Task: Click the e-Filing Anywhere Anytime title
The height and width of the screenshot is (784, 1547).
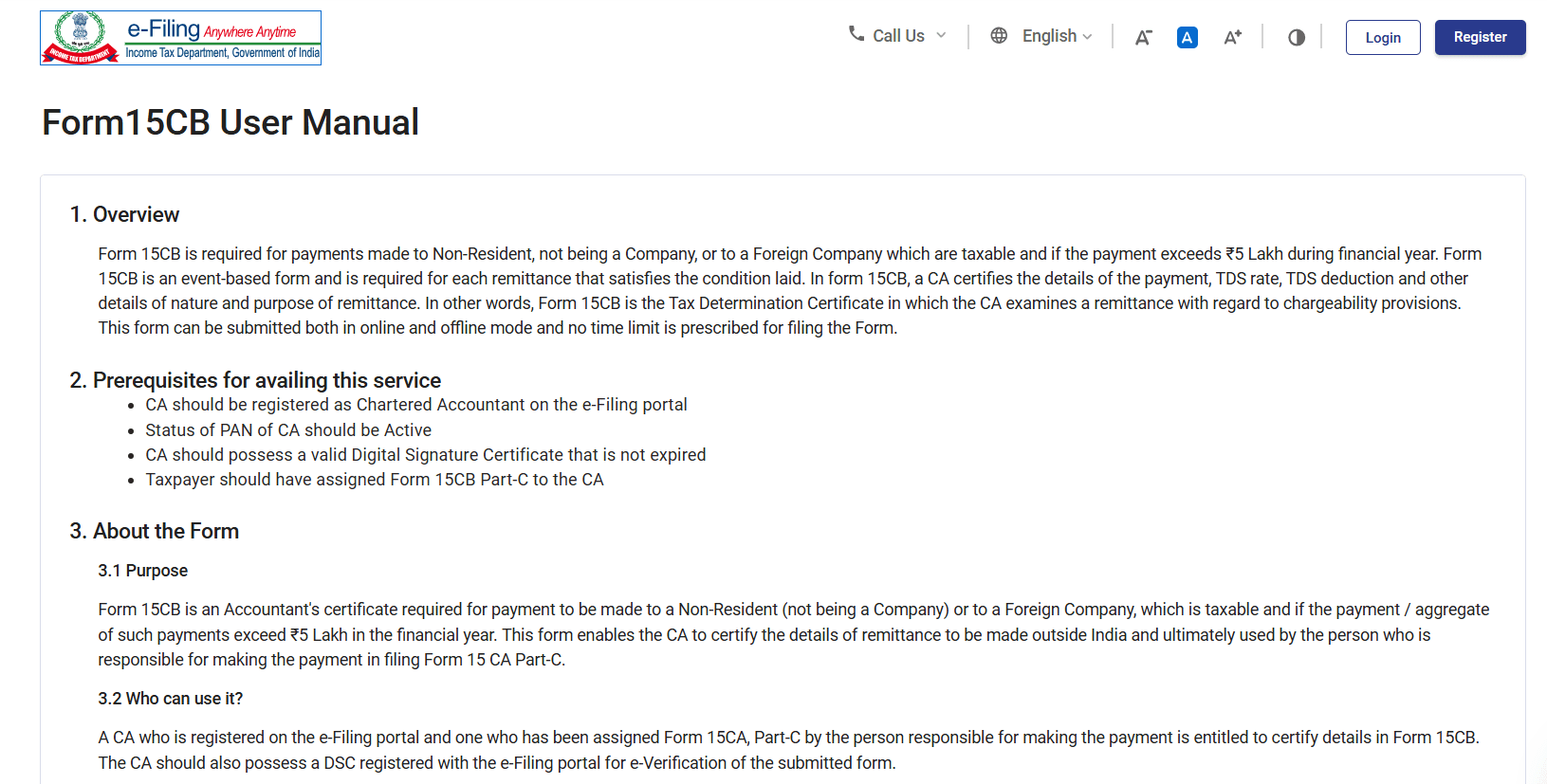Action: (x=212, y=29)
